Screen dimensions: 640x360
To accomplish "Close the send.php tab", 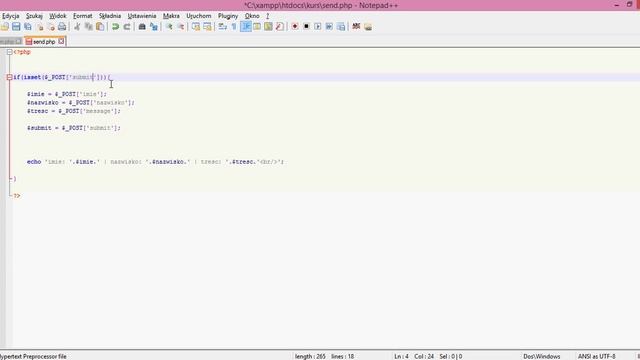I will pos(61,41).
